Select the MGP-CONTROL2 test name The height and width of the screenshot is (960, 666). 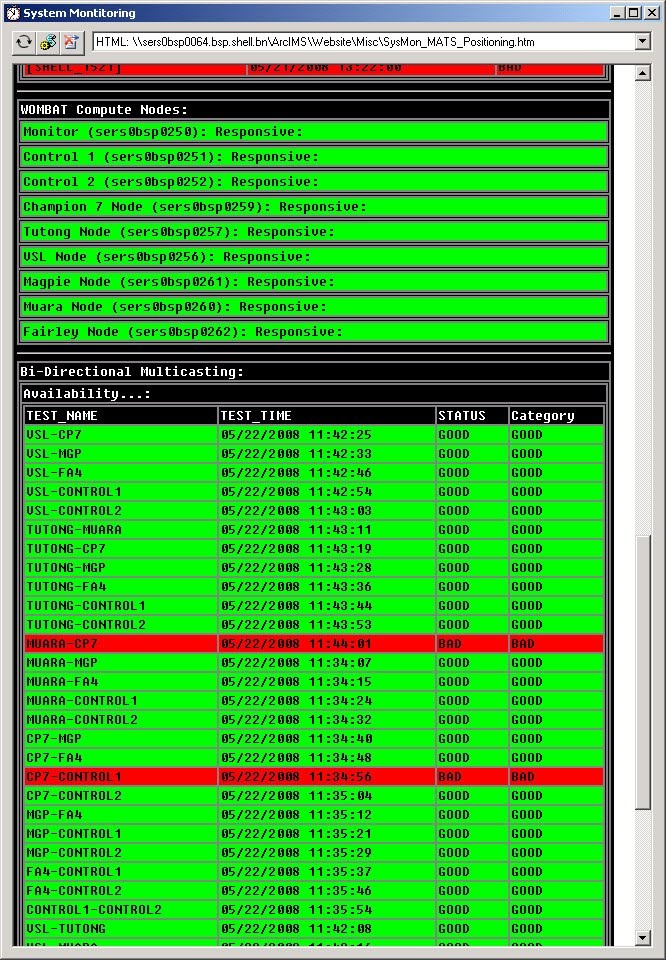[74, 852]
